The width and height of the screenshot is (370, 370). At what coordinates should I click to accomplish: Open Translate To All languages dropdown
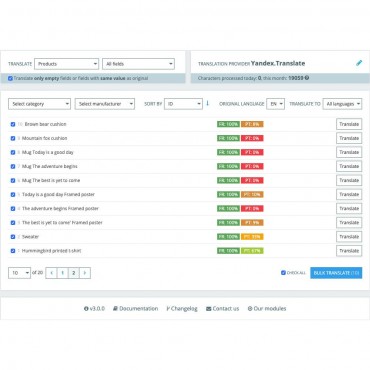point(342,104)
